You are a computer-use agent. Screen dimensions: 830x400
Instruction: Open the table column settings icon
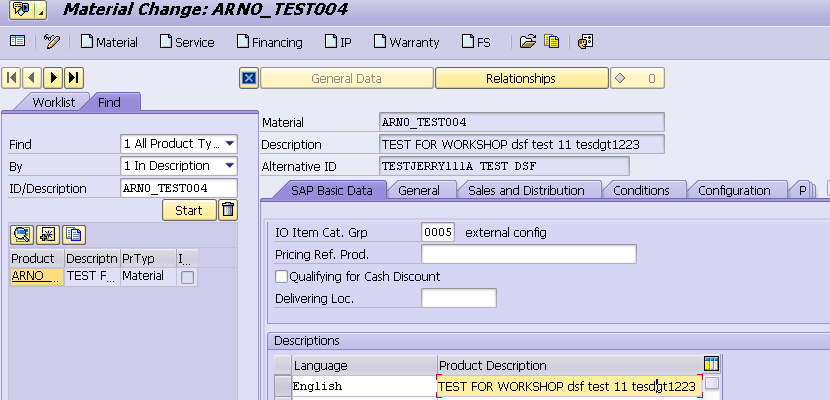coord(711,365)
